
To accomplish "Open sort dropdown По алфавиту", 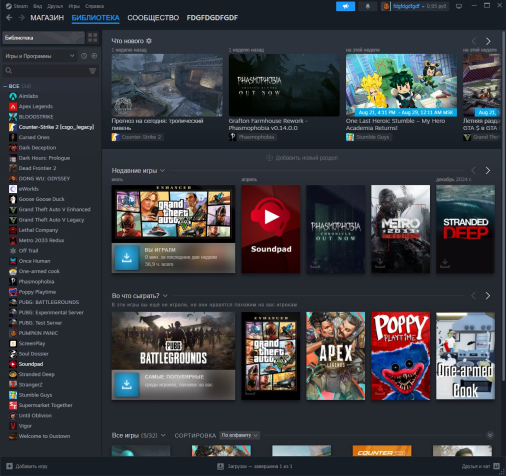I will pos(240,435).
